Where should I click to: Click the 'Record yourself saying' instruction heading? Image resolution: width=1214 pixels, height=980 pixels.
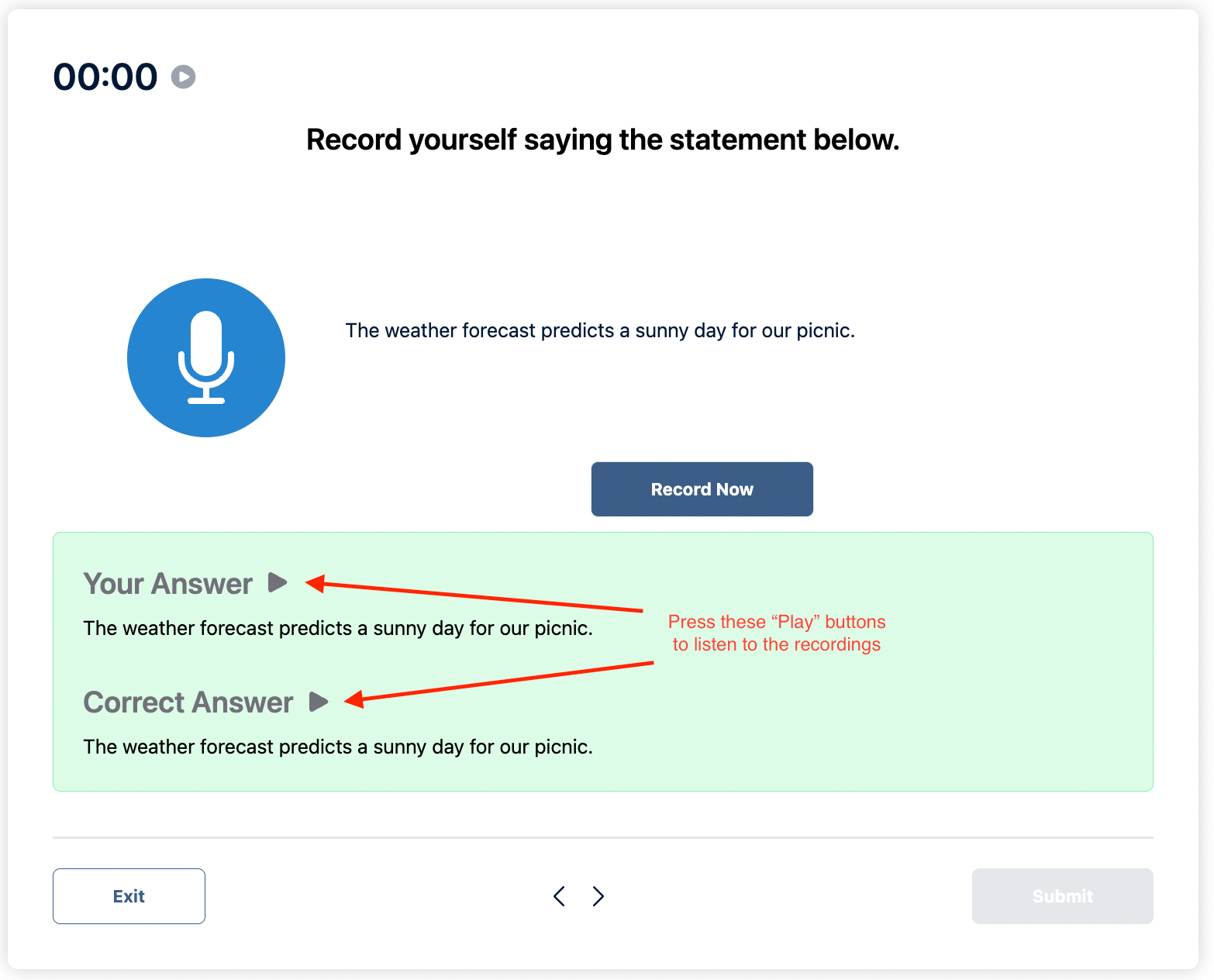[603, 140]
